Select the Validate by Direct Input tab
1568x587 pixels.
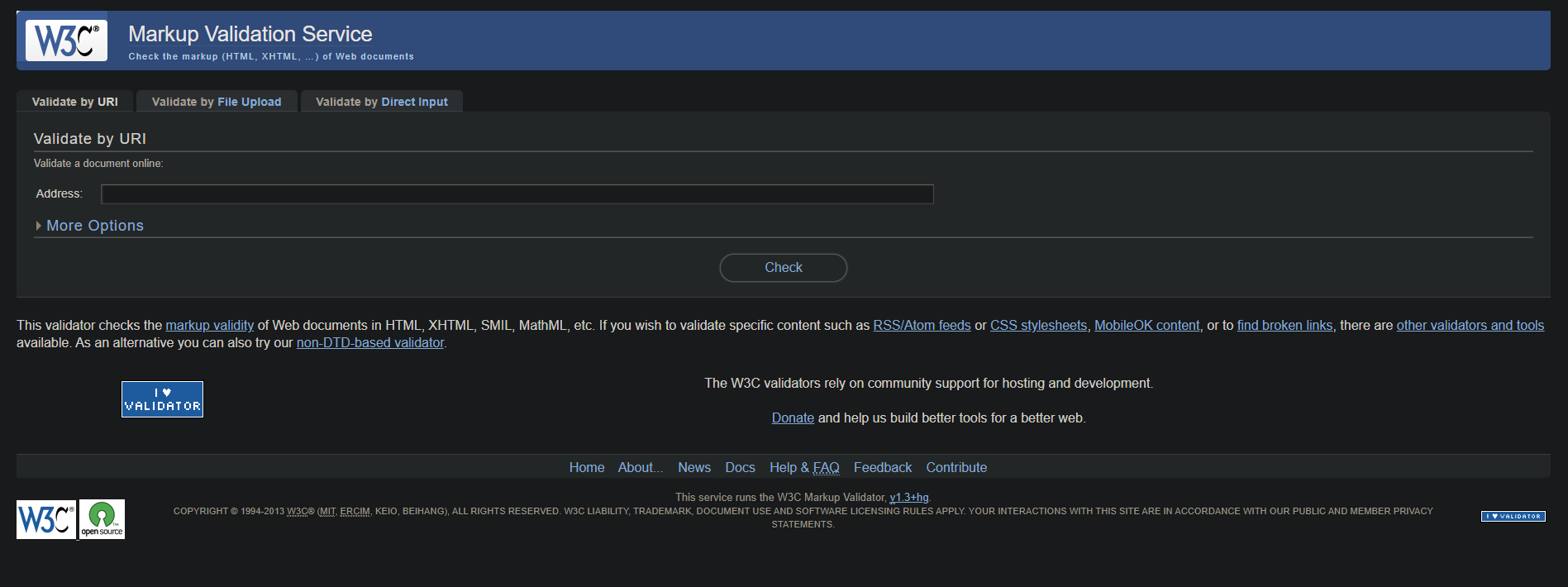382,102
